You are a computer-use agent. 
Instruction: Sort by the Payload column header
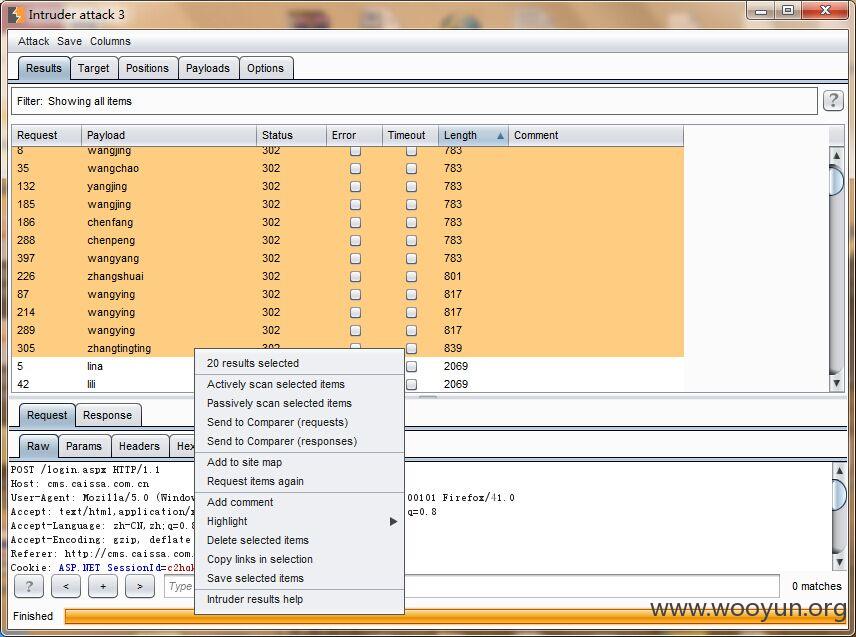[x=169, y=135]
